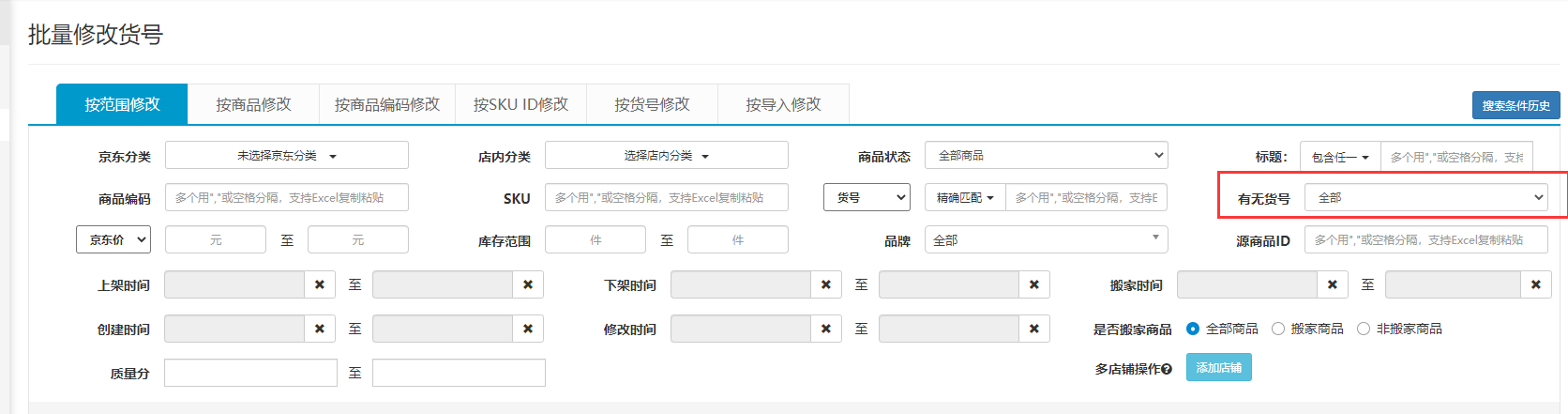
Task: Clear the 上架时间 end date with X
Action: (528, 284)
